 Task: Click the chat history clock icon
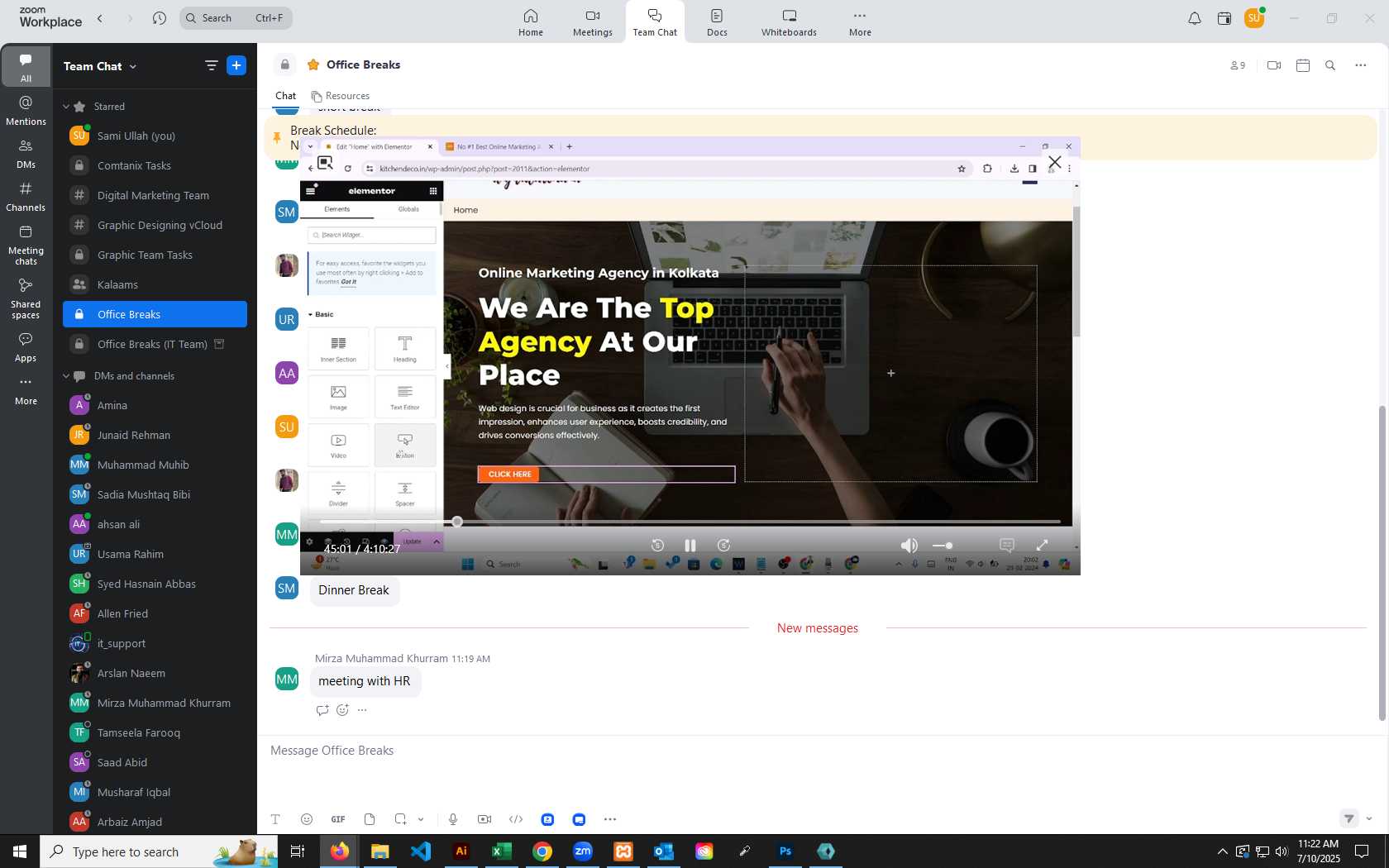pos(160,18)
